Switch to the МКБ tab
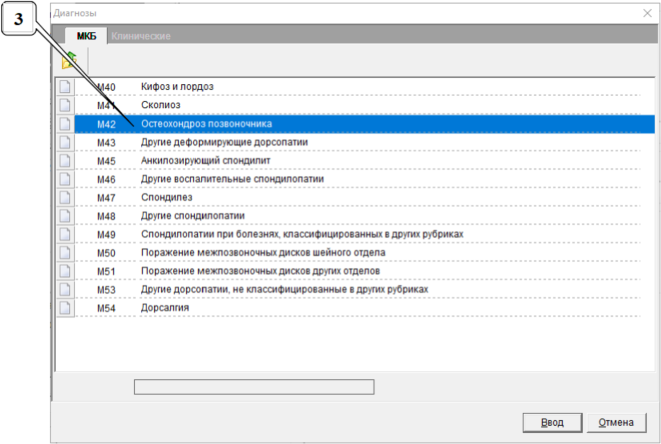This screenshot has height=444, width=661. click(86, 36)
